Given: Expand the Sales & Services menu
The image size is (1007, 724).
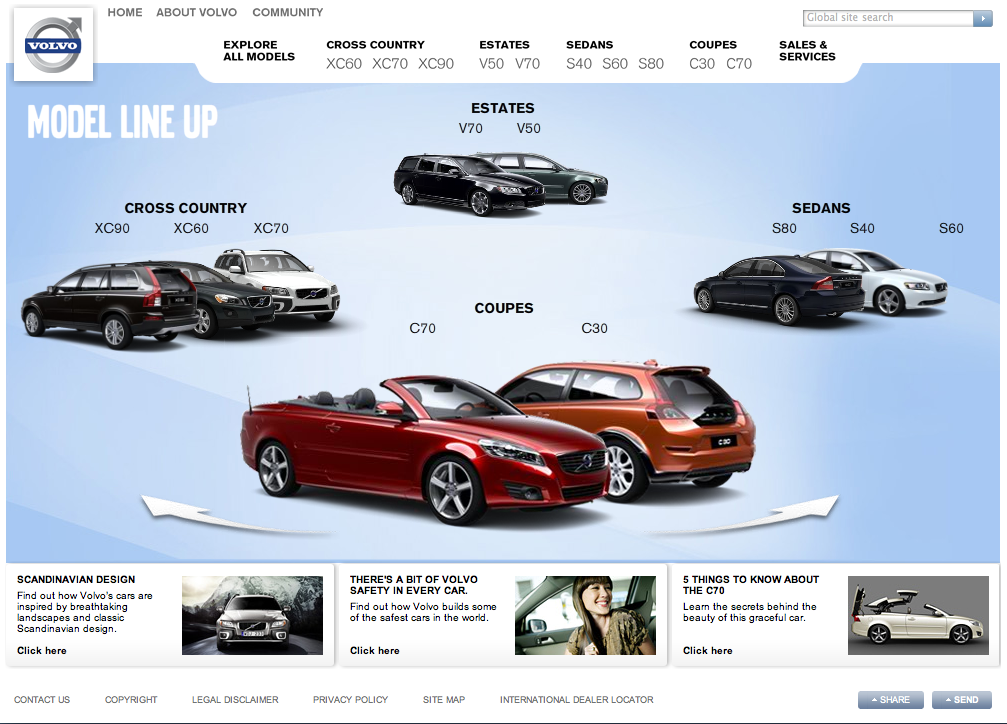Looking at the screenshot, I should [806, 51].
